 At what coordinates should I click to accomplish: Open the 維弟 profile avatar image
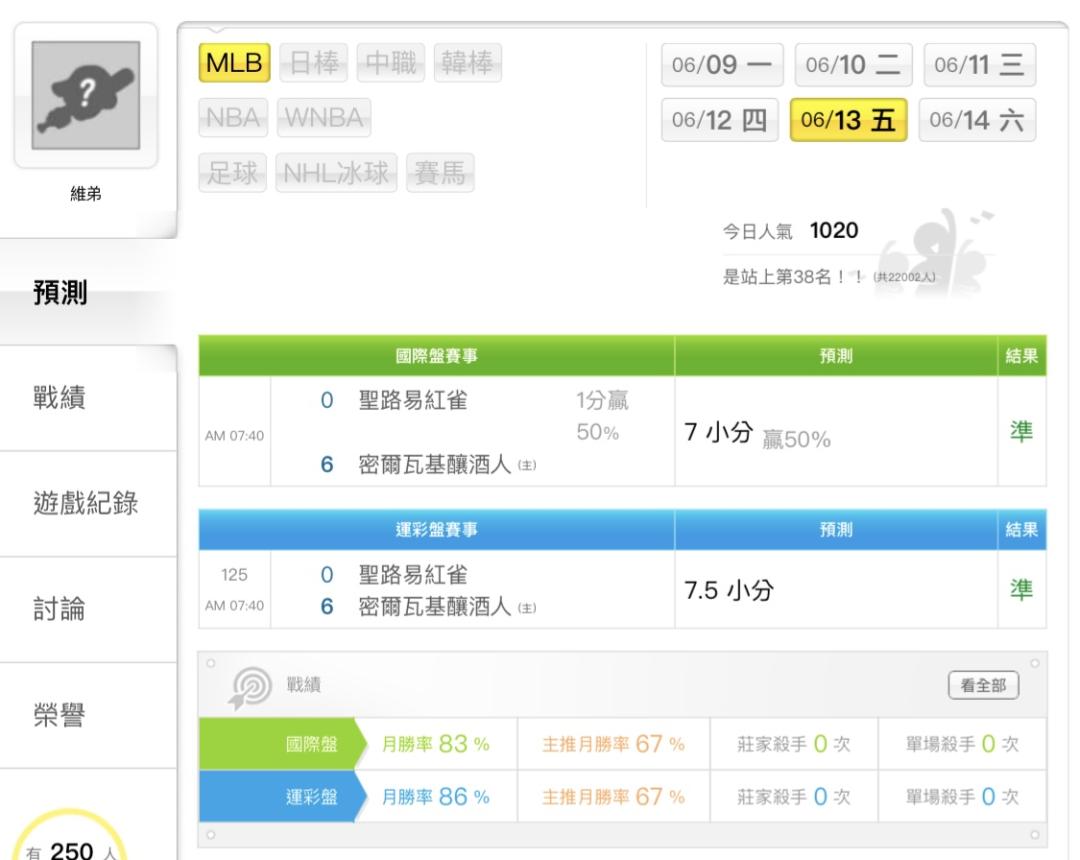coord(86,95)
